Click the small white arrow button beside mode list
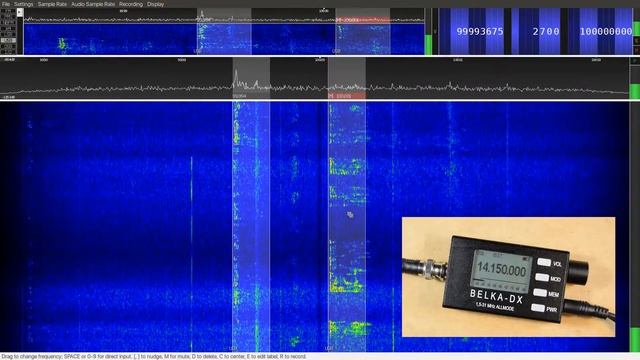 click(x=20, y=12)
